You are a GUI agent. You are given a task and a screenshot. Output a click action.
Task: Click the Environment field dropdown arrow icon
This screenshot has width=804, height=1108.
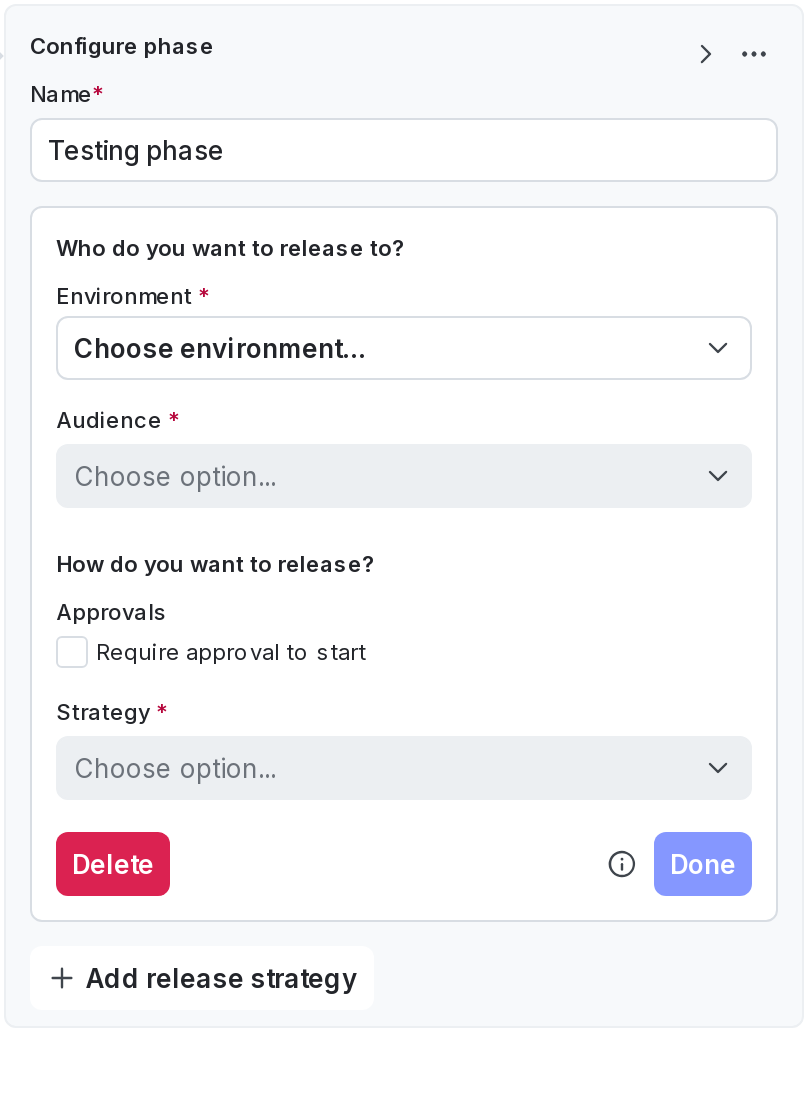click(x=718, y=348)
